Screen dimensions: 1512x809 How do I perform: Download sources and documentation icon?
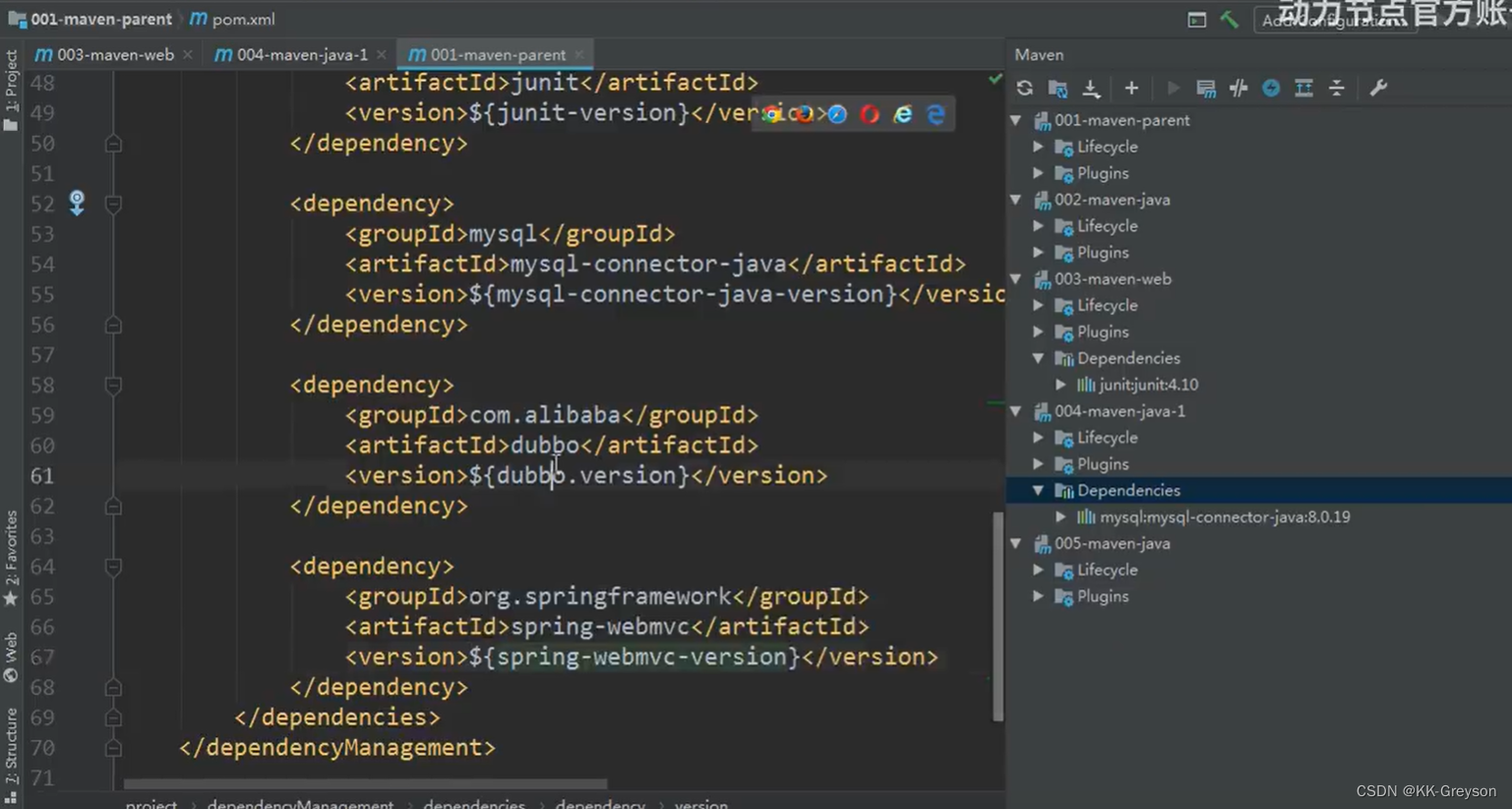pyautogui.click(x=1091, y=89)
